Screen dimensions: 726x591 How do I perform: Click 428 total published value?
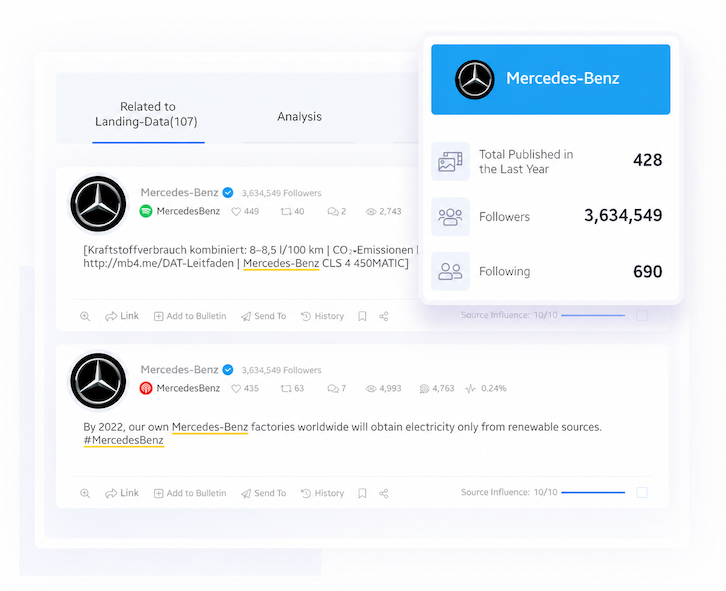click(647, 160)
